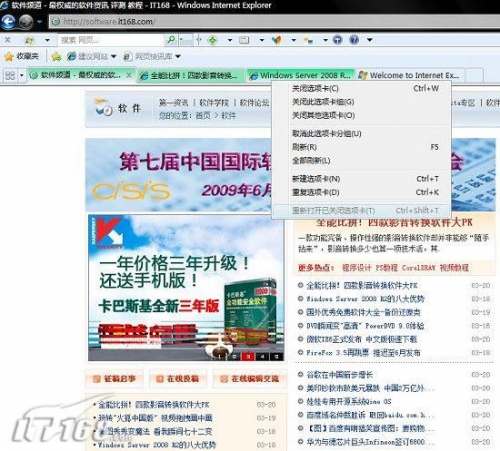Open the recent pages dropdown beside forward

pos(40,22)
